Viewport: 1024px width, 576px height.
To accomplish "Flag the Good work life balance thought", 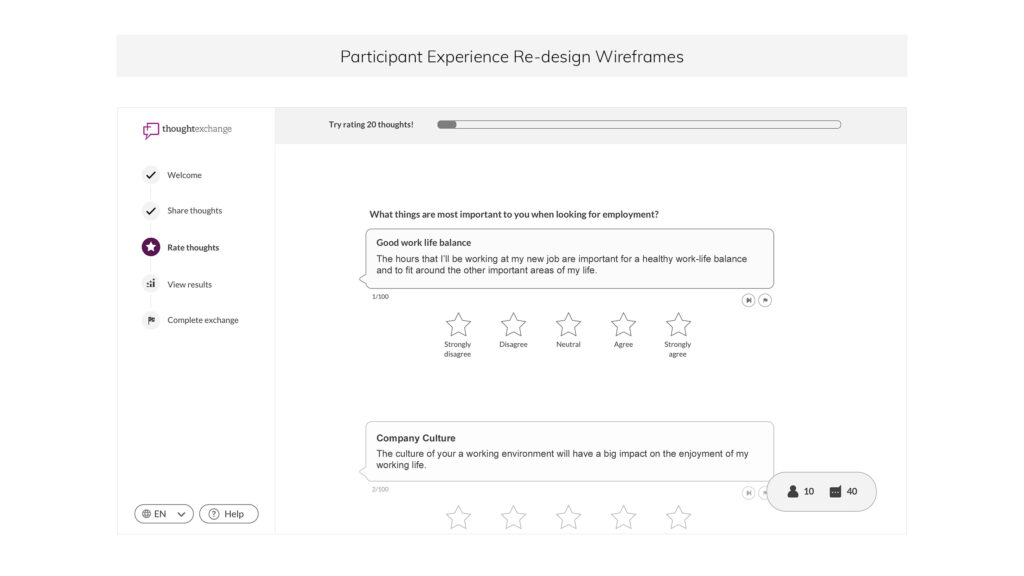I will pos(765,300).
